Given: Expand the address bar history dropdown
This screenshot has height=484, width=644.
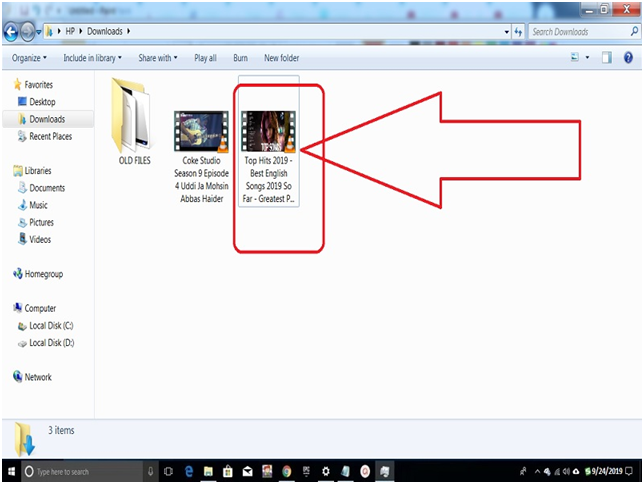Looking at the screenshot, I should 507,32.
